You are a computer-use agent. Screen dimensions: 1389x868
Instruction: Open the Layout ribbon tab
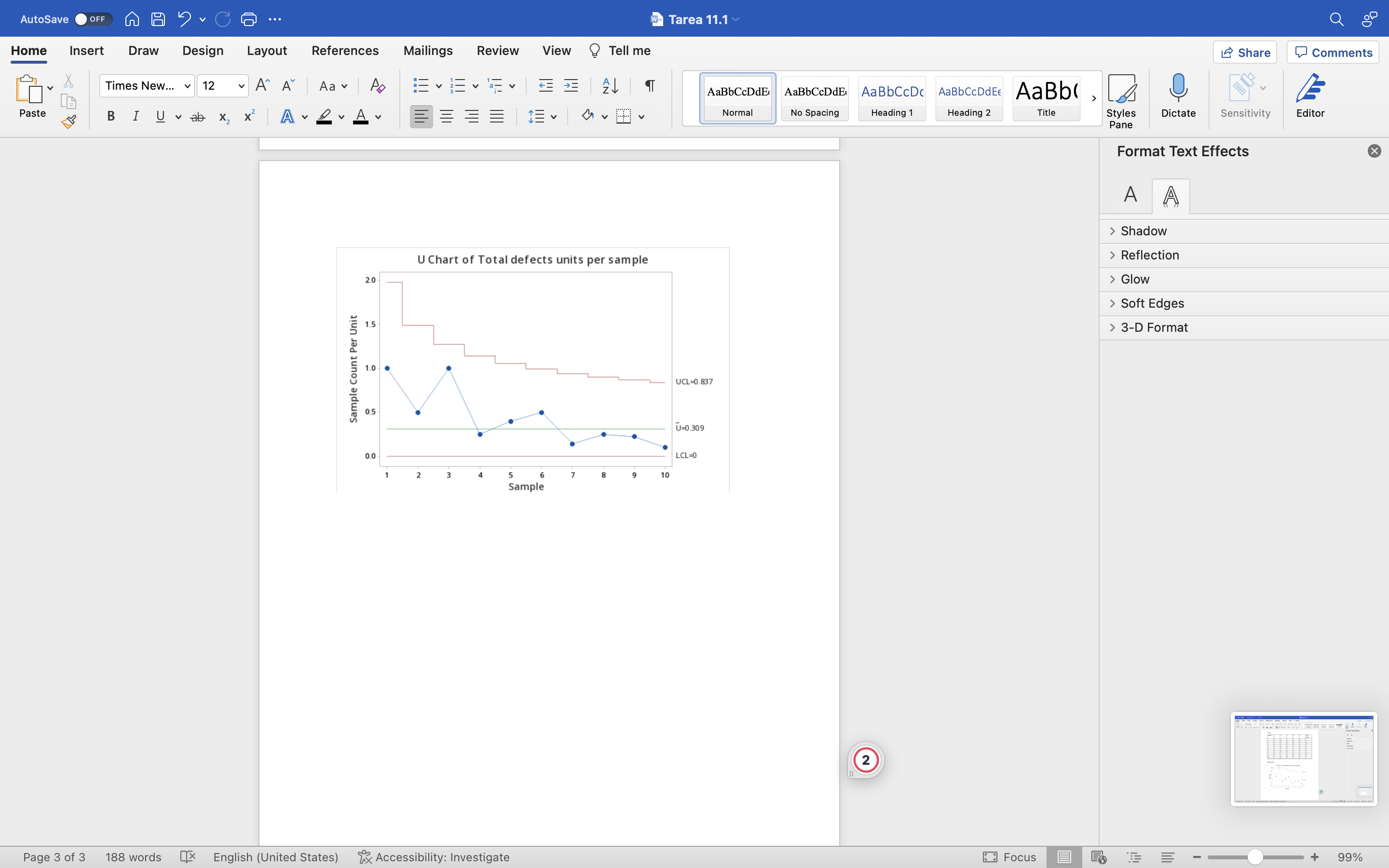click(266, 51)
